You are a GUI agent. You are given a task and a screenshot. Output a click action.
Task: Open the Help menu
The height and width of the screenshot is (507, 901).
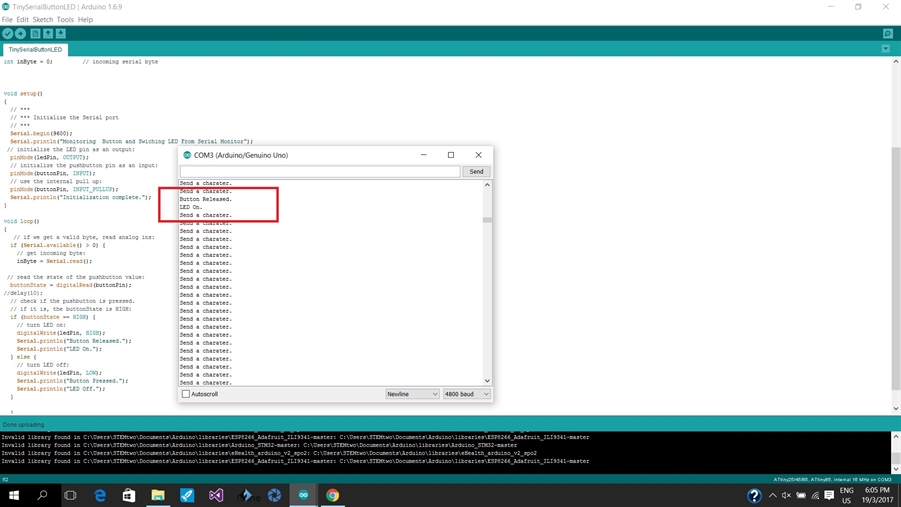click(85, 20)
